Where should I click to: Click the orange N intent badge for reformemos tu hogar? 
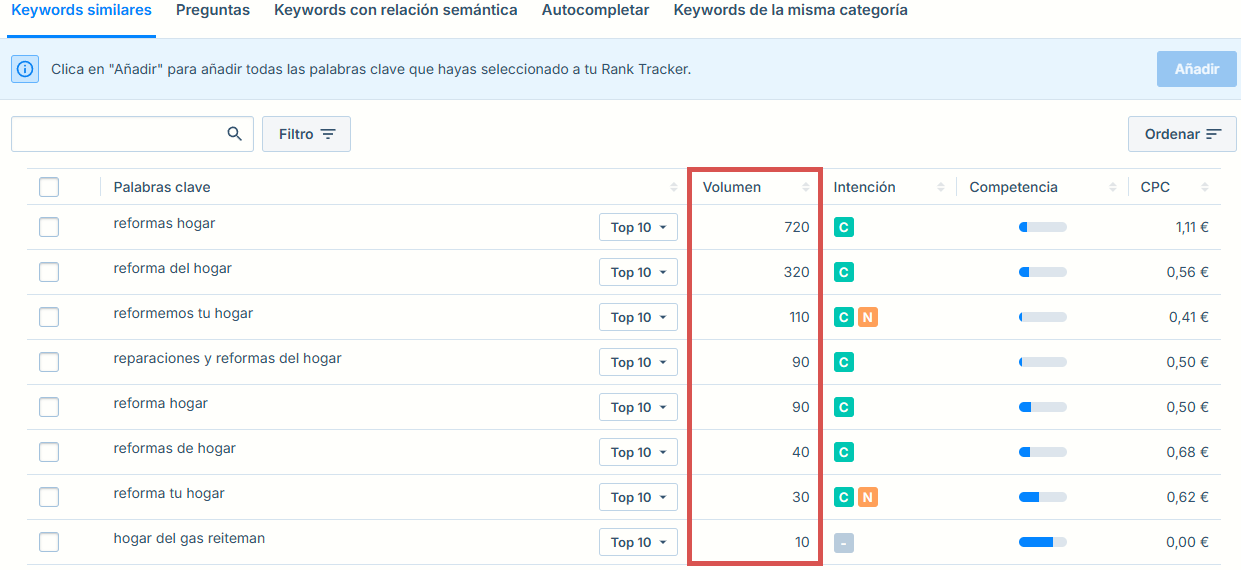click(867, 317)
